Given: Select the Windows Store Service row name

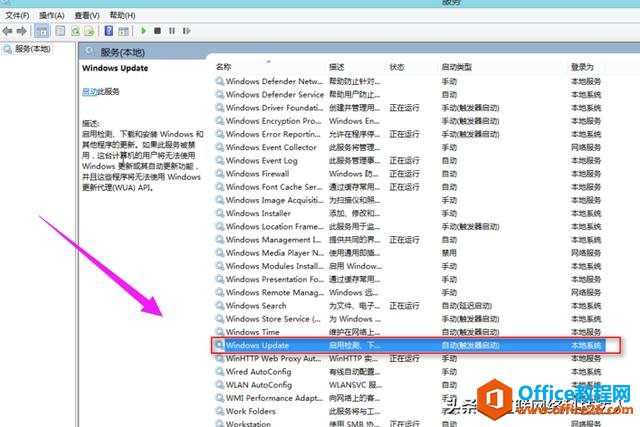Looking at the screenshot, I should [273, 319].
